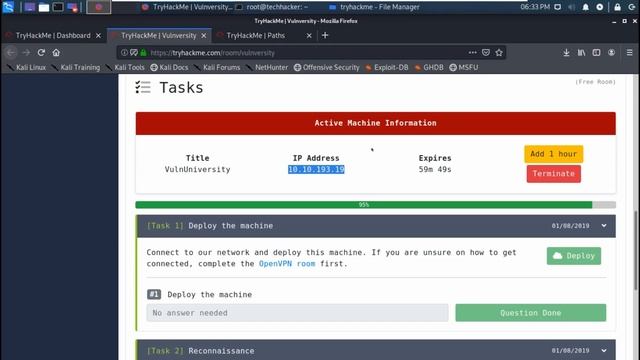Collapse Task 1 Deploy the machine chevron

[x=604, y=226]
